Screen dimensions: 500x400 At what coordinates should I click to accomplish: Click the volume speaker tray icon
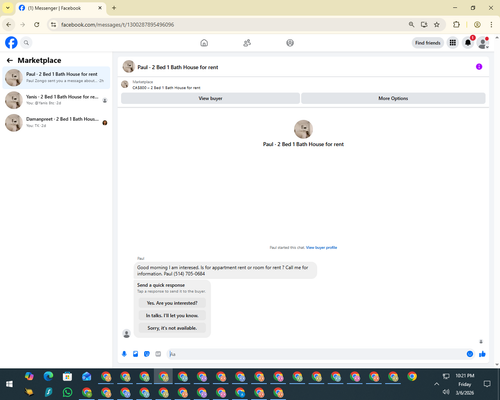(446, 392)
